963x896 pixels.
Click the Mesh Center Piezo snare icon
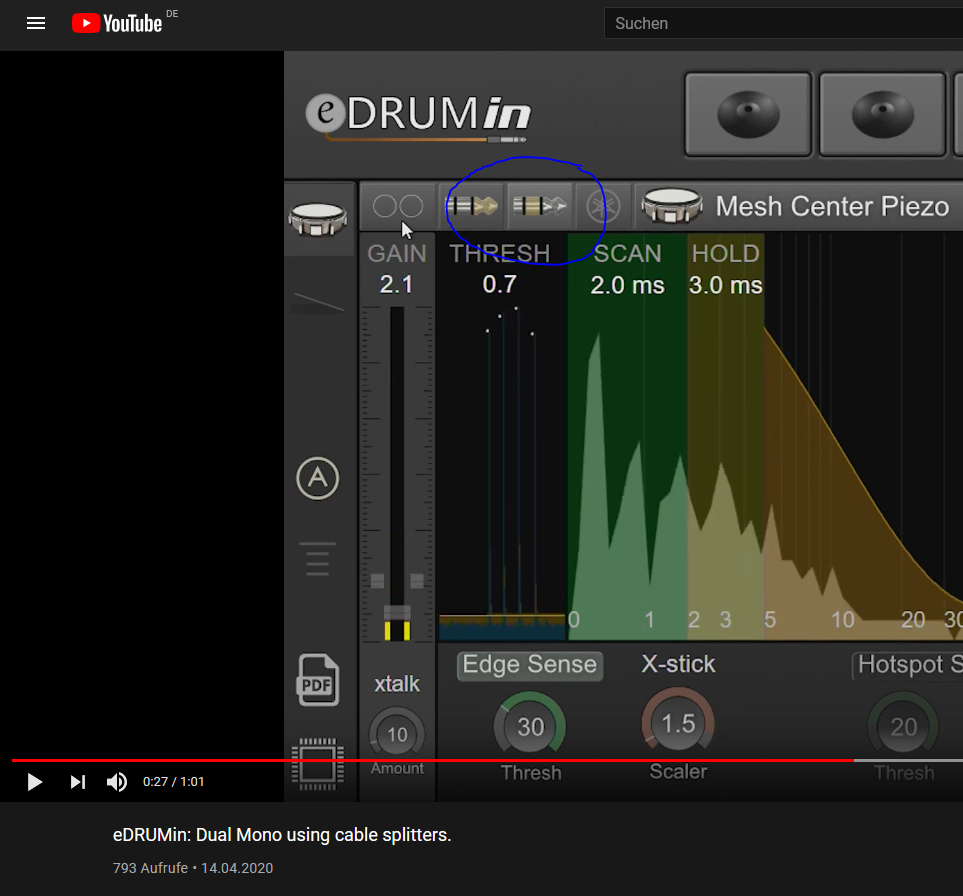pyautogui.click(x=671, y=206)
